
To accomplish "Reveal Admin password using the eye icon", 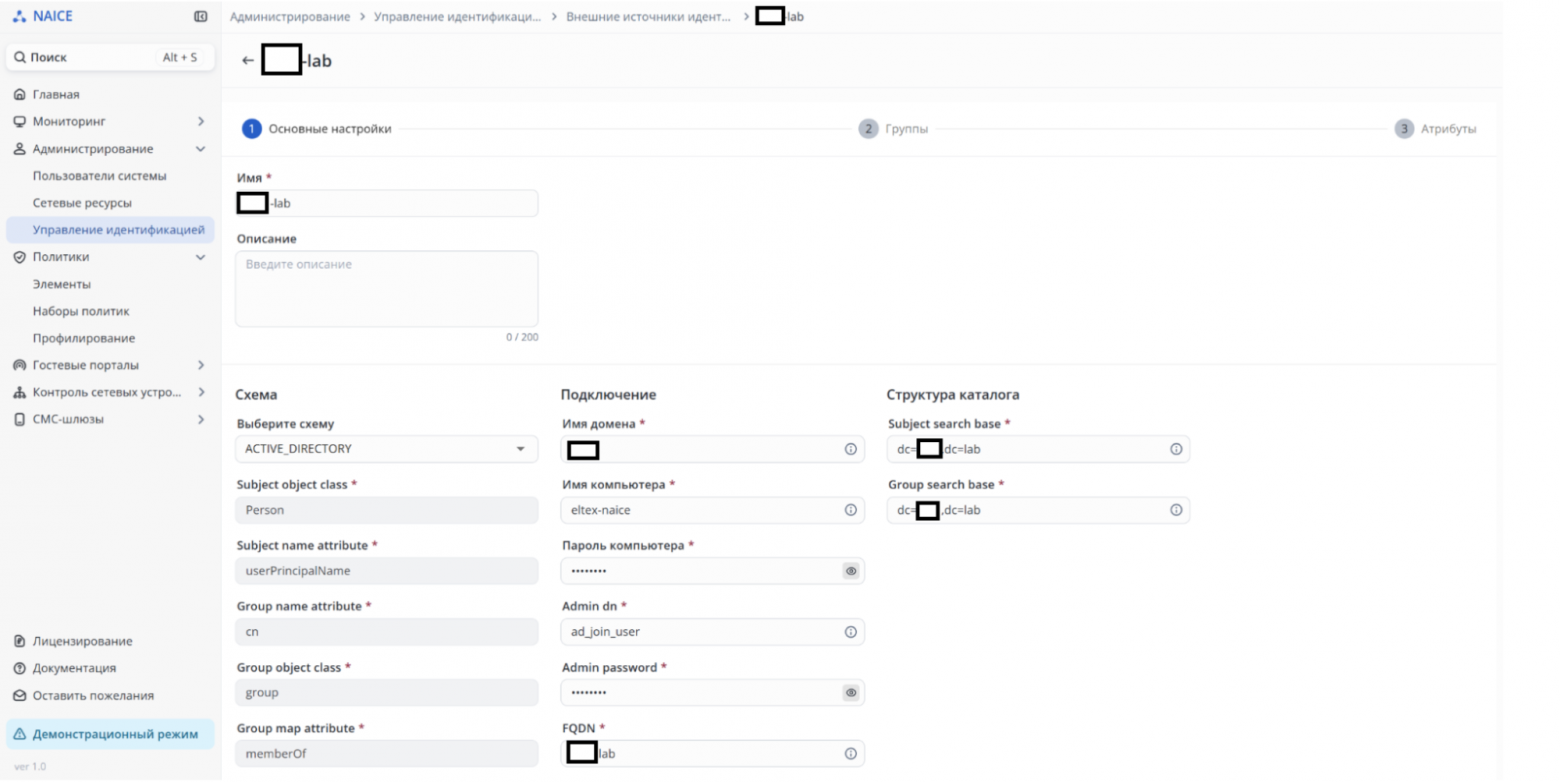I will coord(851,692).
